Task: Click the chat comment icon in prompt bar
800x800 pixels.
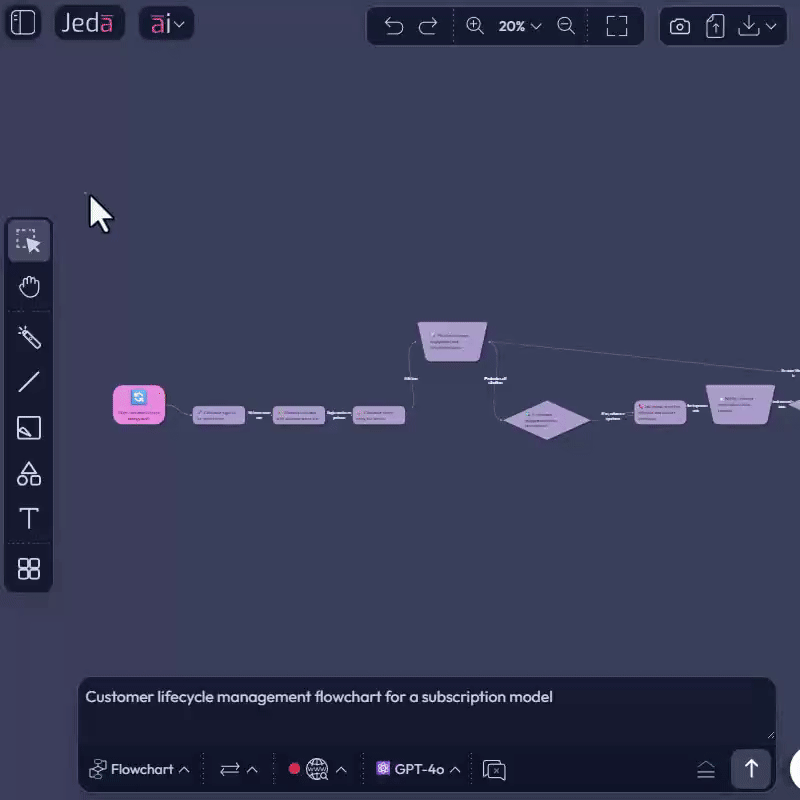Action: [493, 769]
